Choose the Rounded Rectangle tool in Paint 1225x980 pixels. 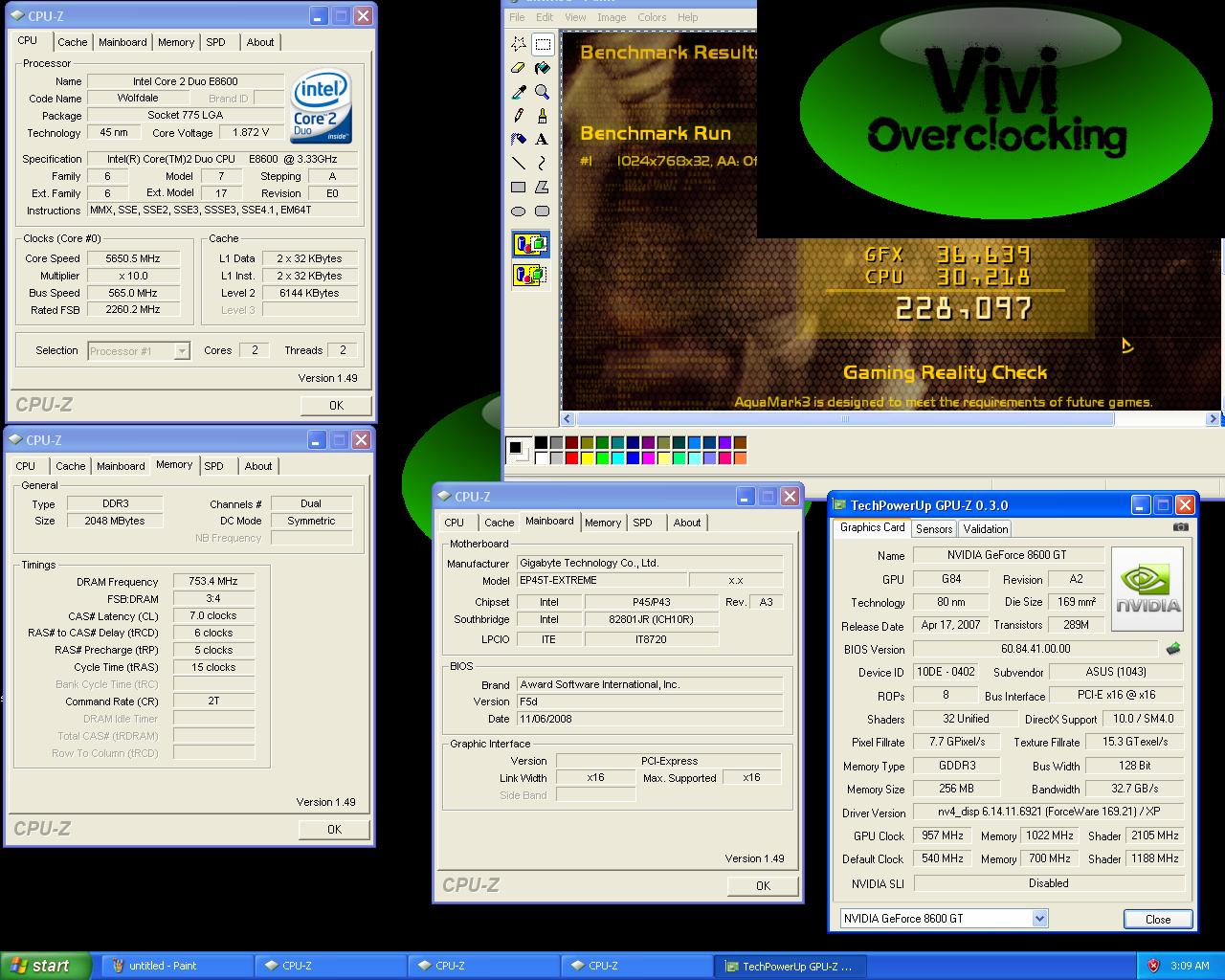point(543,212)
